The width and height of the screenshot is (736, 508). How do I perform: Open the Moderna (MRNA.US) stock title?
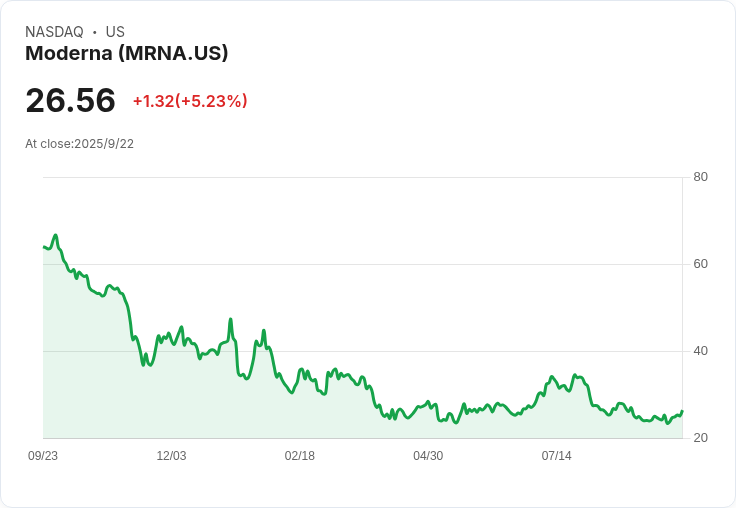127,54
